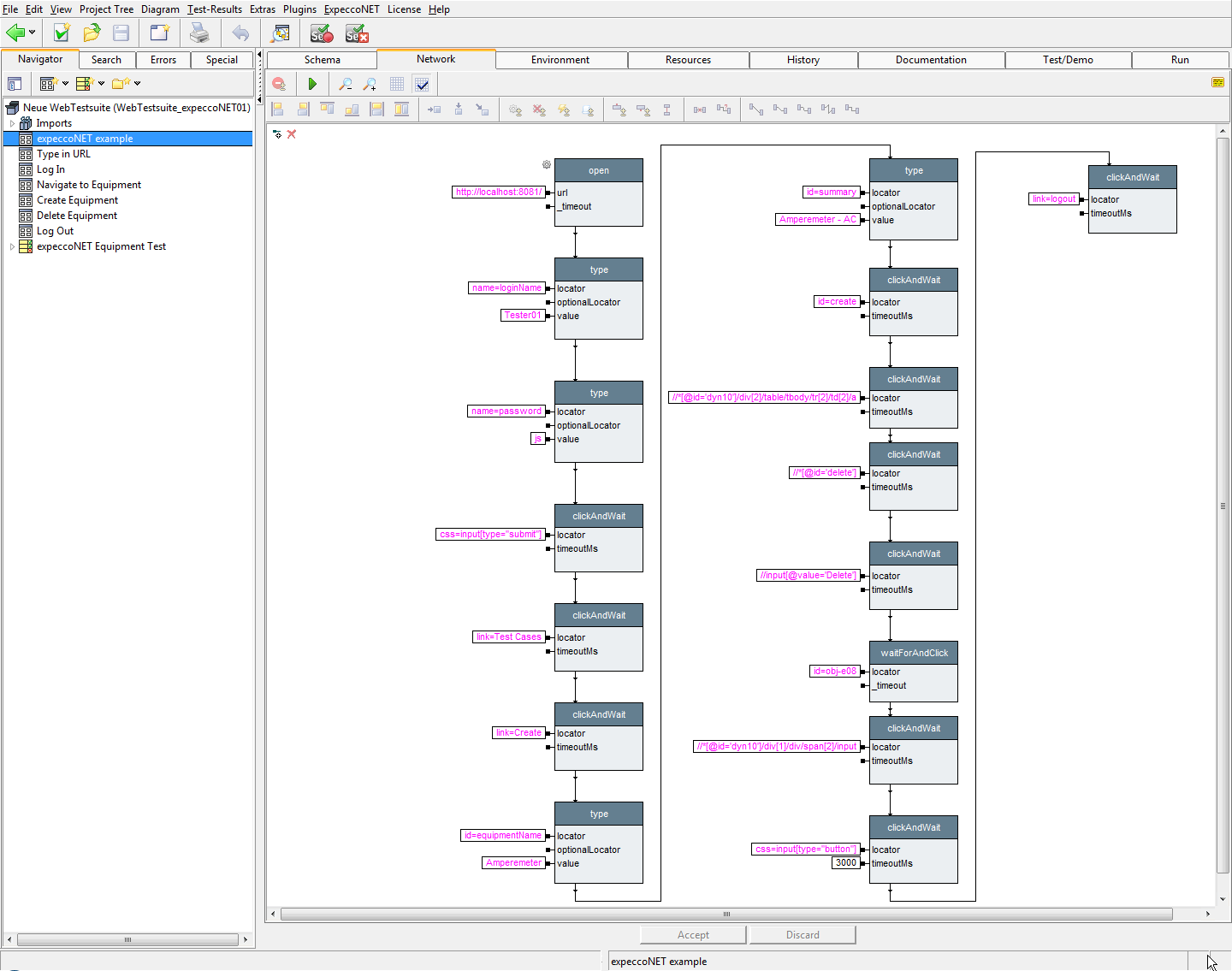Select Create Equipment in the navigator tree
Screen dimensions: 1232x971
pyautogui.click(x=77, y=200)
